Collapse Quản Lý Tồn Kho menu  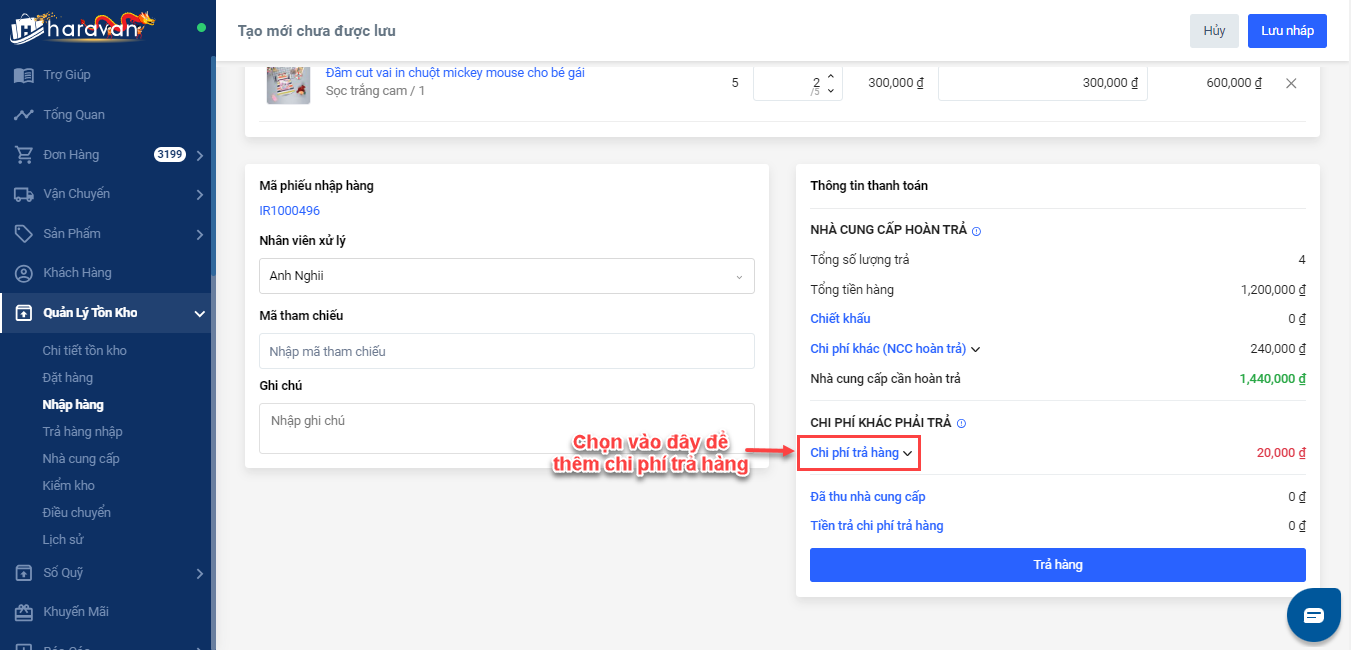click(x=199, y=314)
